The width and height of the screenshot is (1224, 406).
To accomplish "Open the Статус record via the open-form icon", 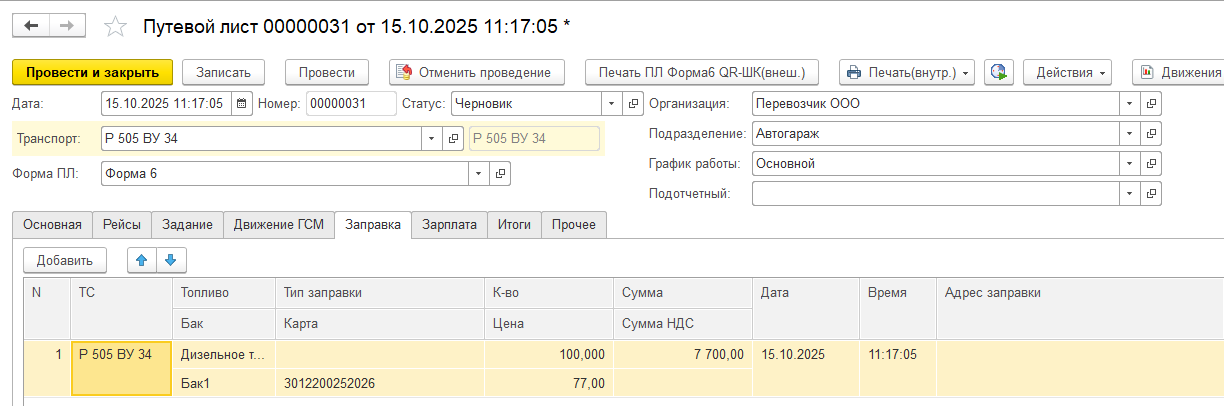I will pos(633,103).
